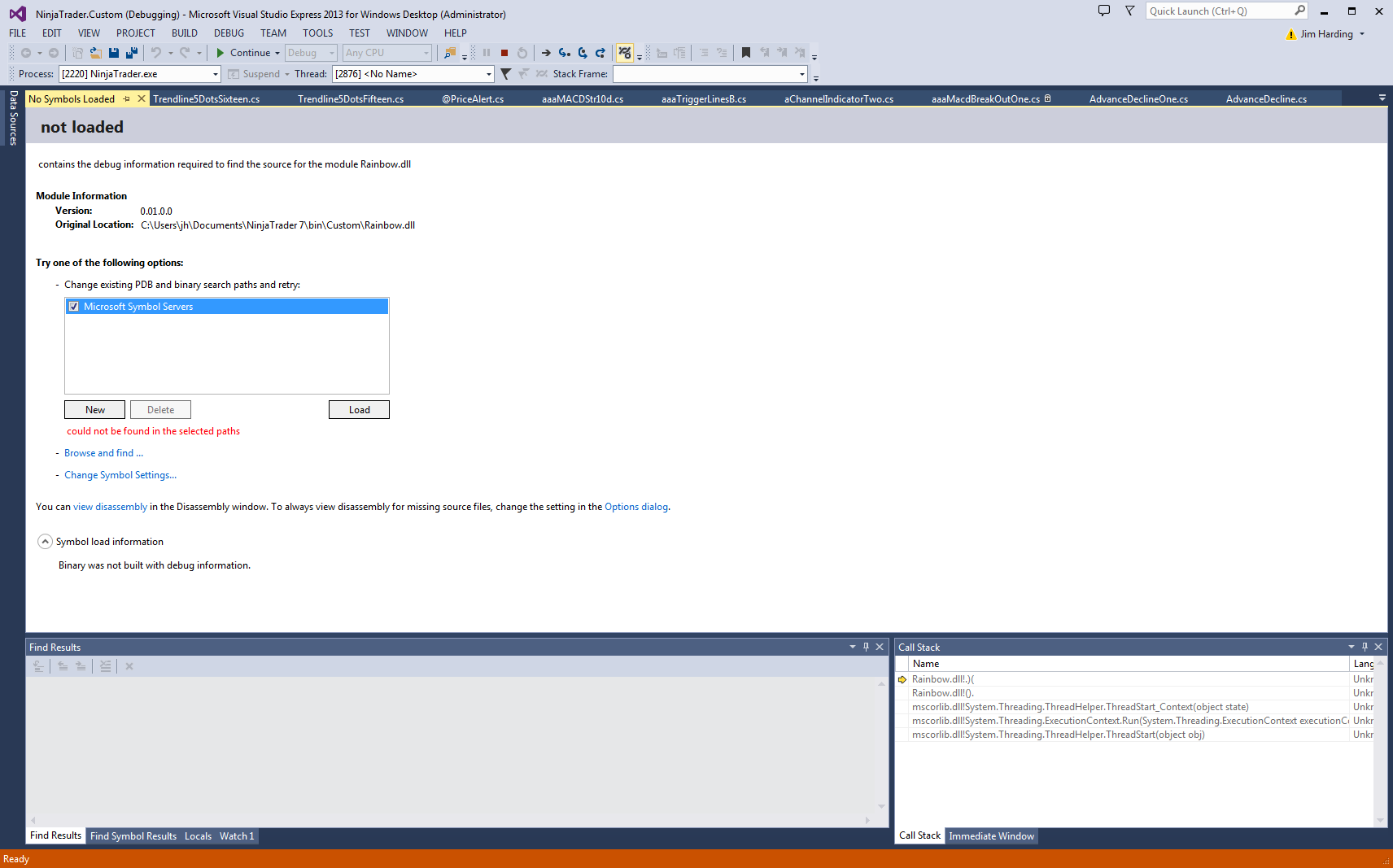Open the Options dialog link
The image size is (1393, 868).
click(x=636, y=507)
